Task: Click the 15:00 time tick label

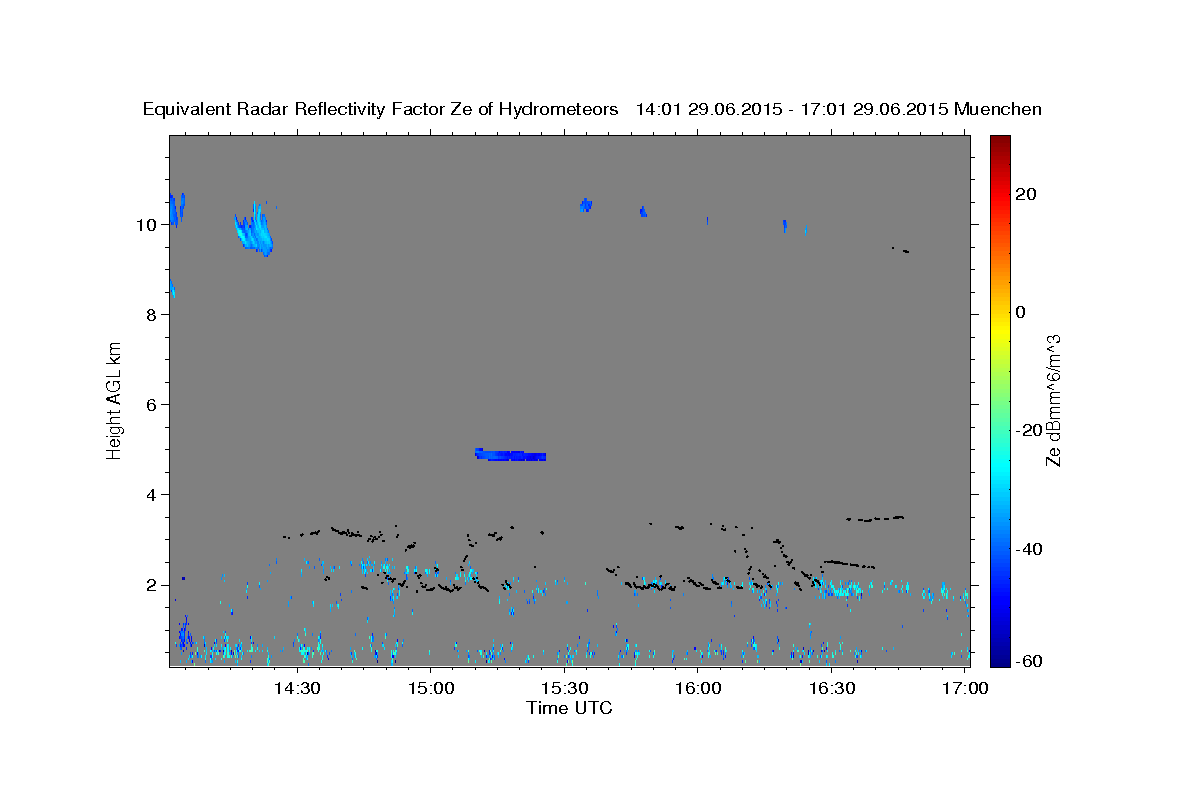Action: pos(431,688)
